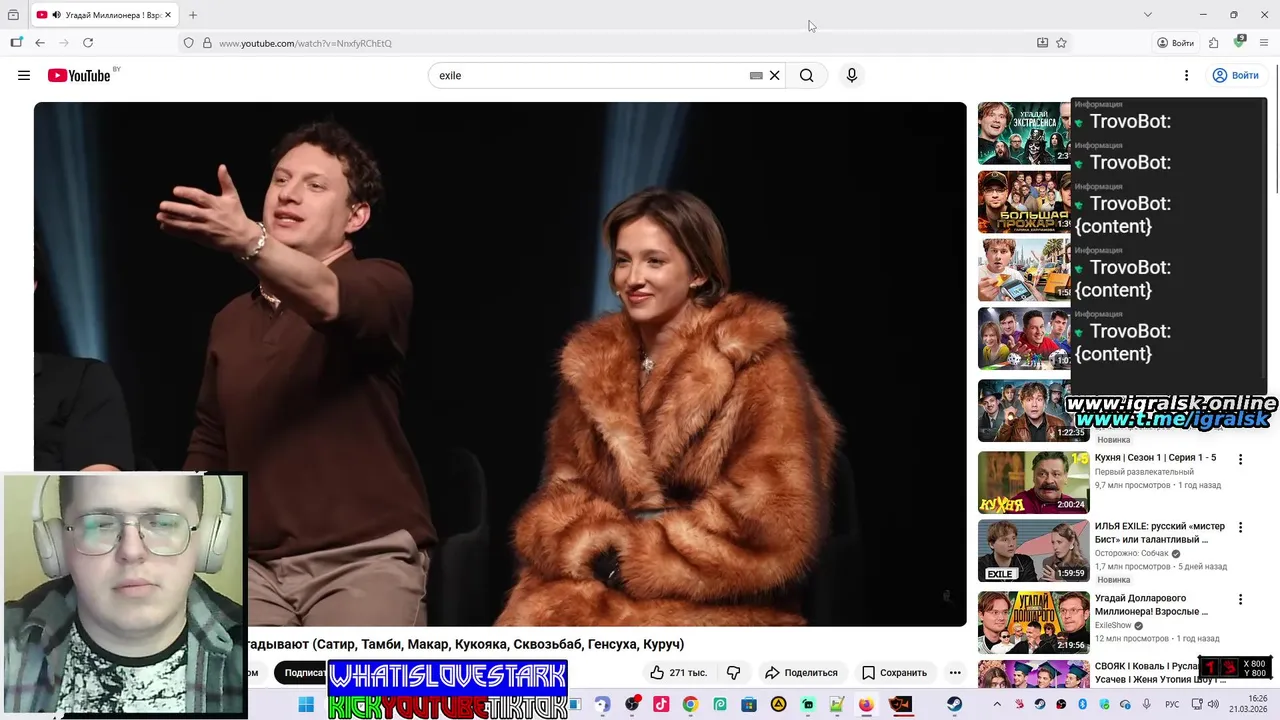Image resolution: width=1280 pixels, height=720 pixels.
Task: Open options for Кухня video
Action: (1240, 459)
